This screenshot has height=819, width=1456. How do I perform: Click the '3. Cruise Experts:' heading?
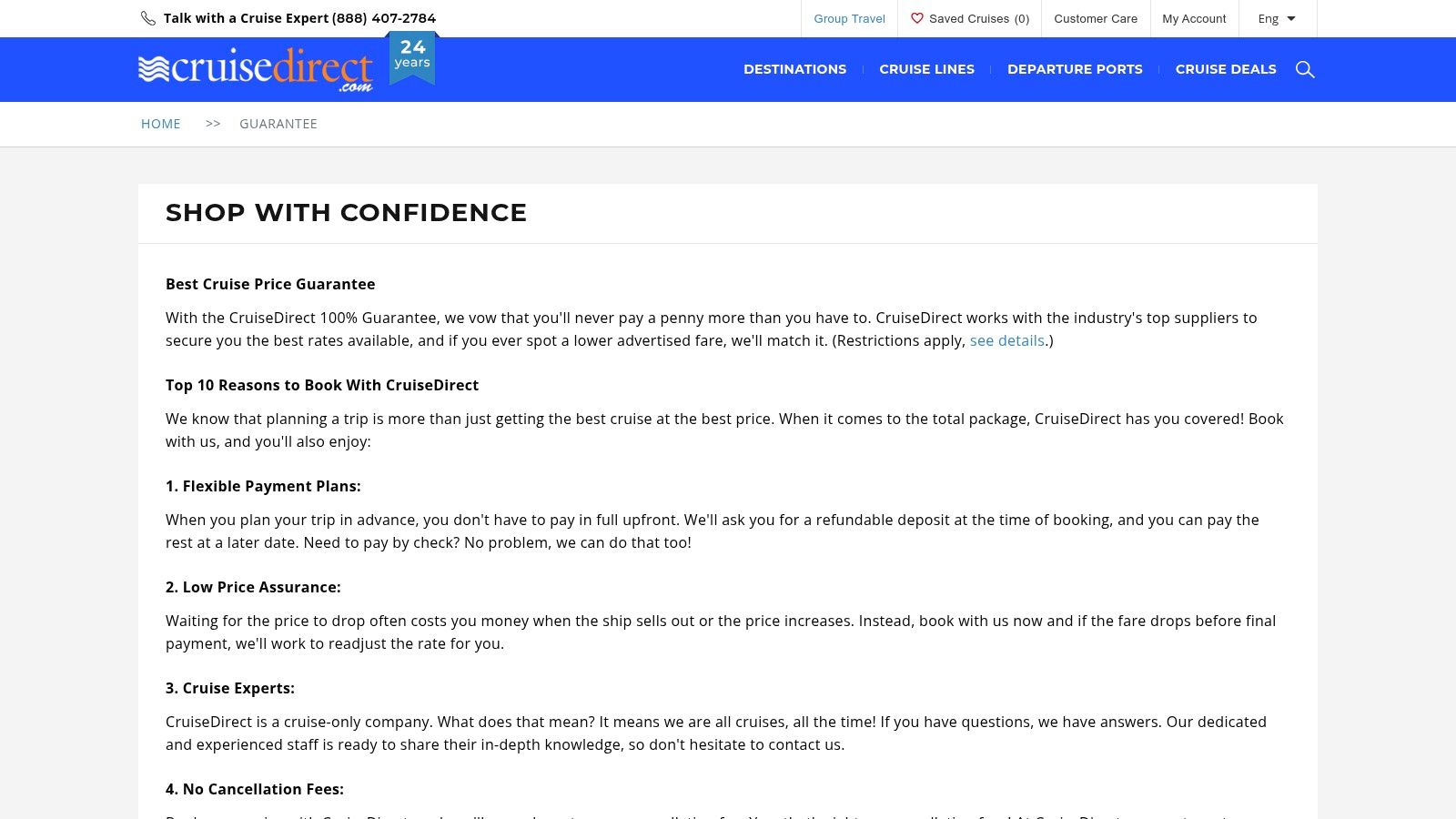[x=230, y=688]
